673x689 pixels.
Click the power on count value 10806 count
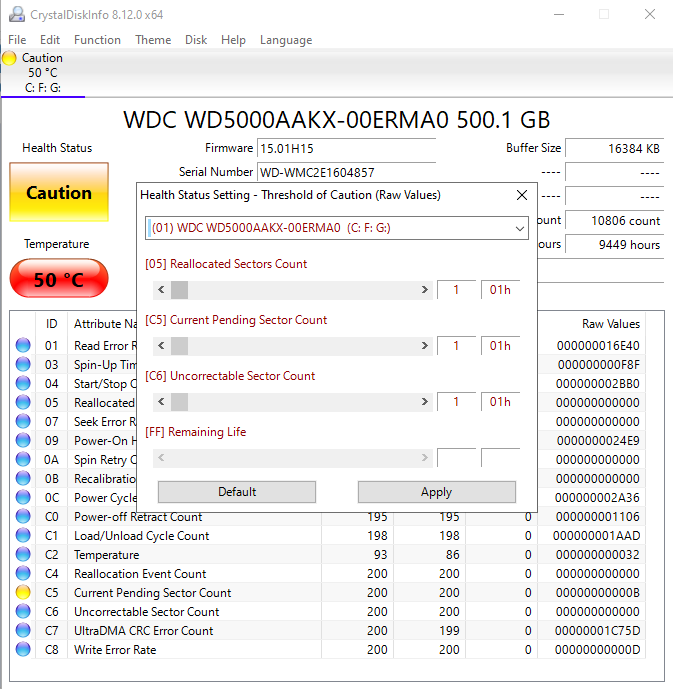[x=614, y=221]
